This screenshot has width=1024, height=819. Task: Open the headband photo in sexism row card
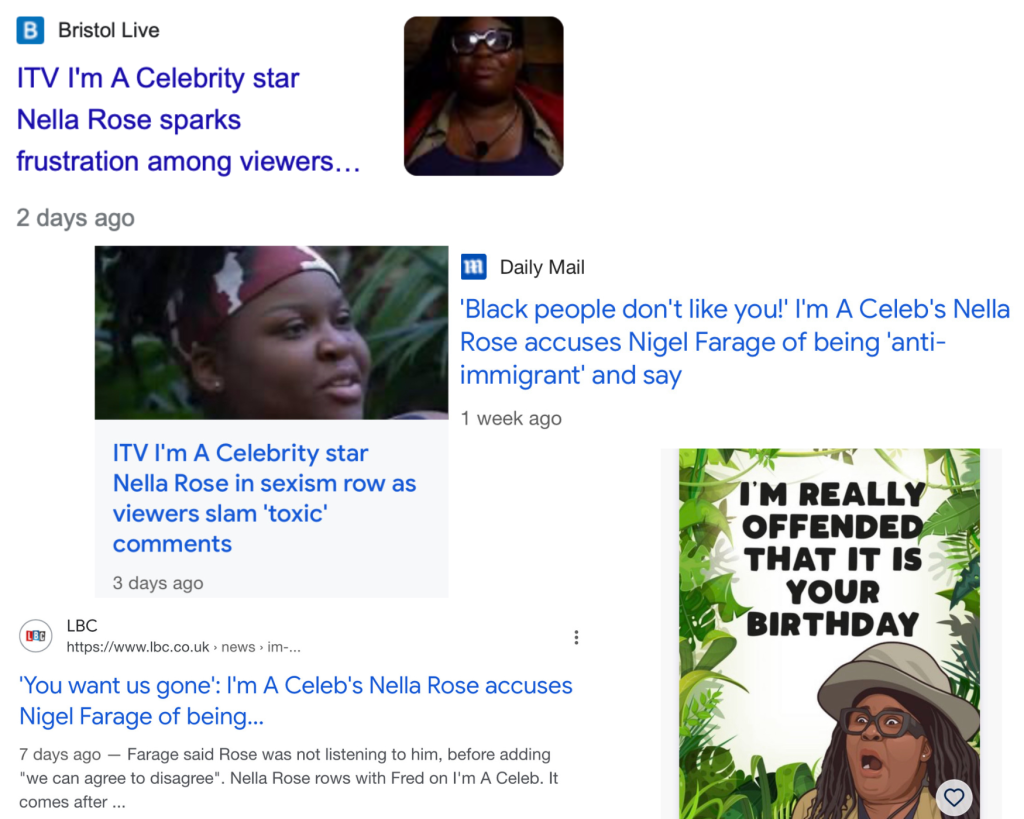[272, 332]
